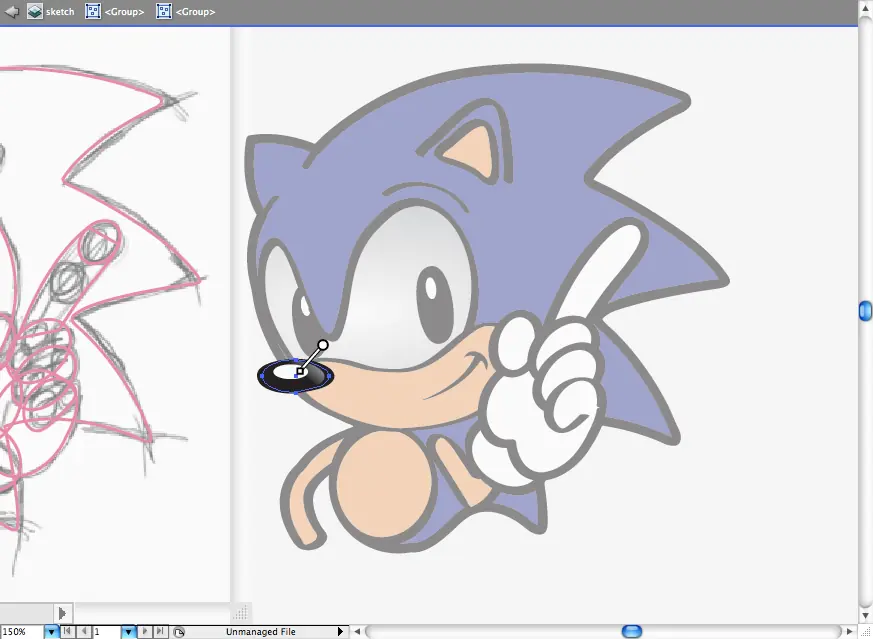Click the artboard number field showing 1
Viewport: 873px width, 639px height.
107,632
